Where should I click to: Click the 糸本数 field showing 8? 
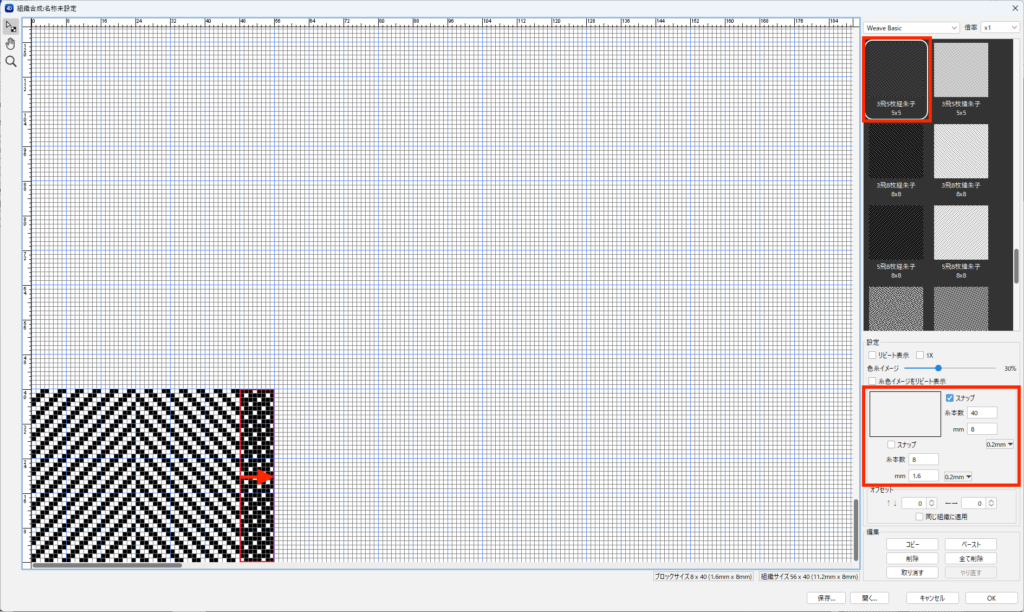923,460
